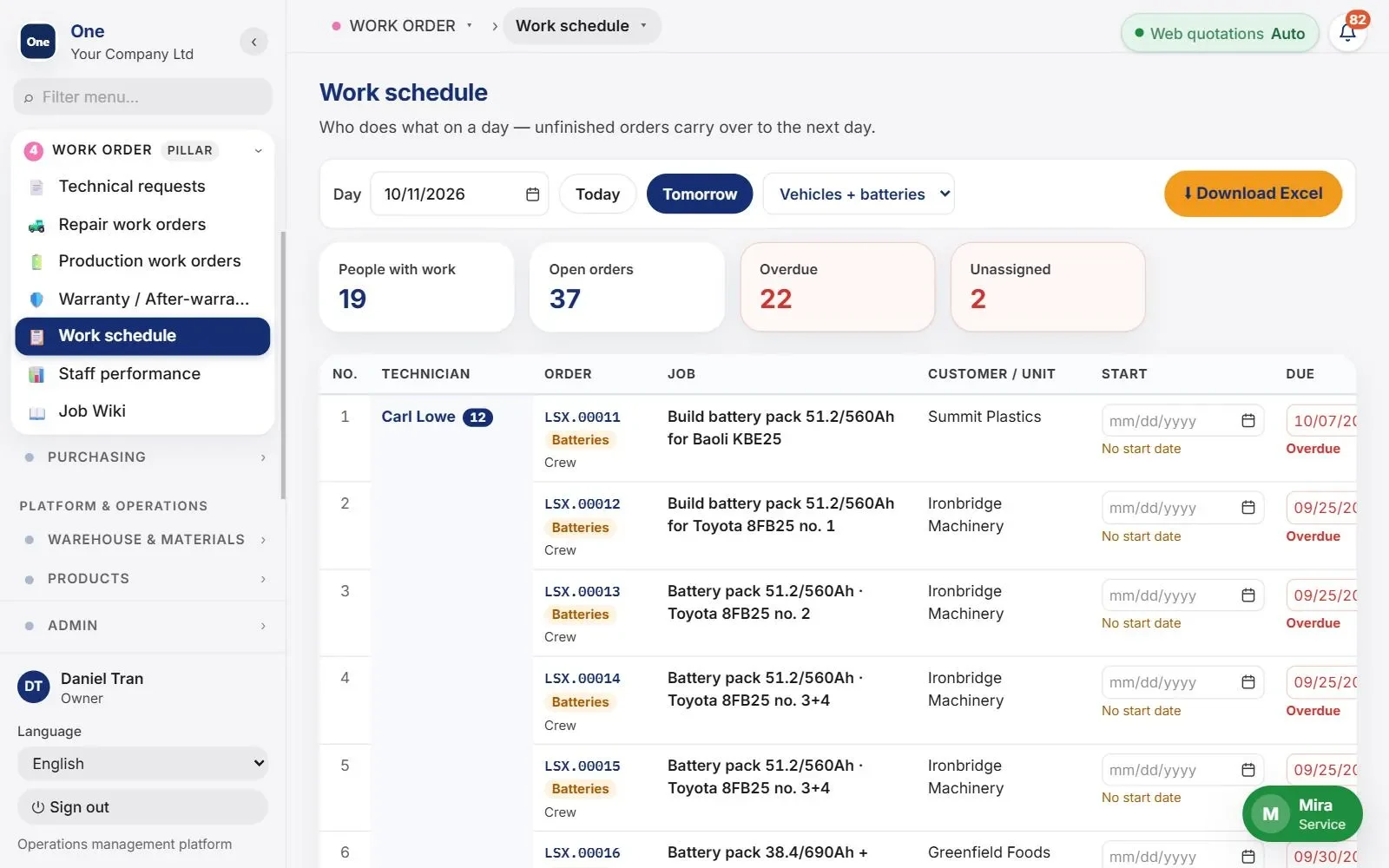Open start date calendar for LSX.00013
Screen dimensions: 1389x868
[1248, 595]
